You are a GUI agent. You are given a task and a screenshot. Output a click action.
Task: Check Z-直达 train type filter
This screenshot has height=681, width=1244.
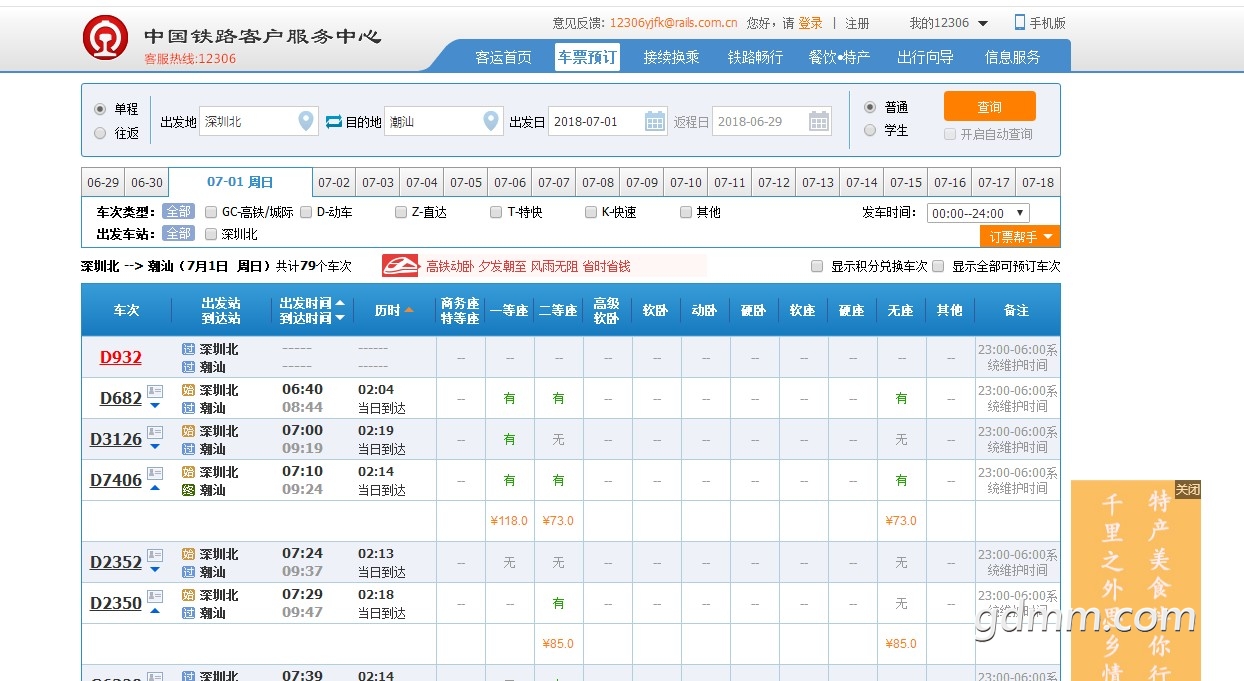[401, 212]
